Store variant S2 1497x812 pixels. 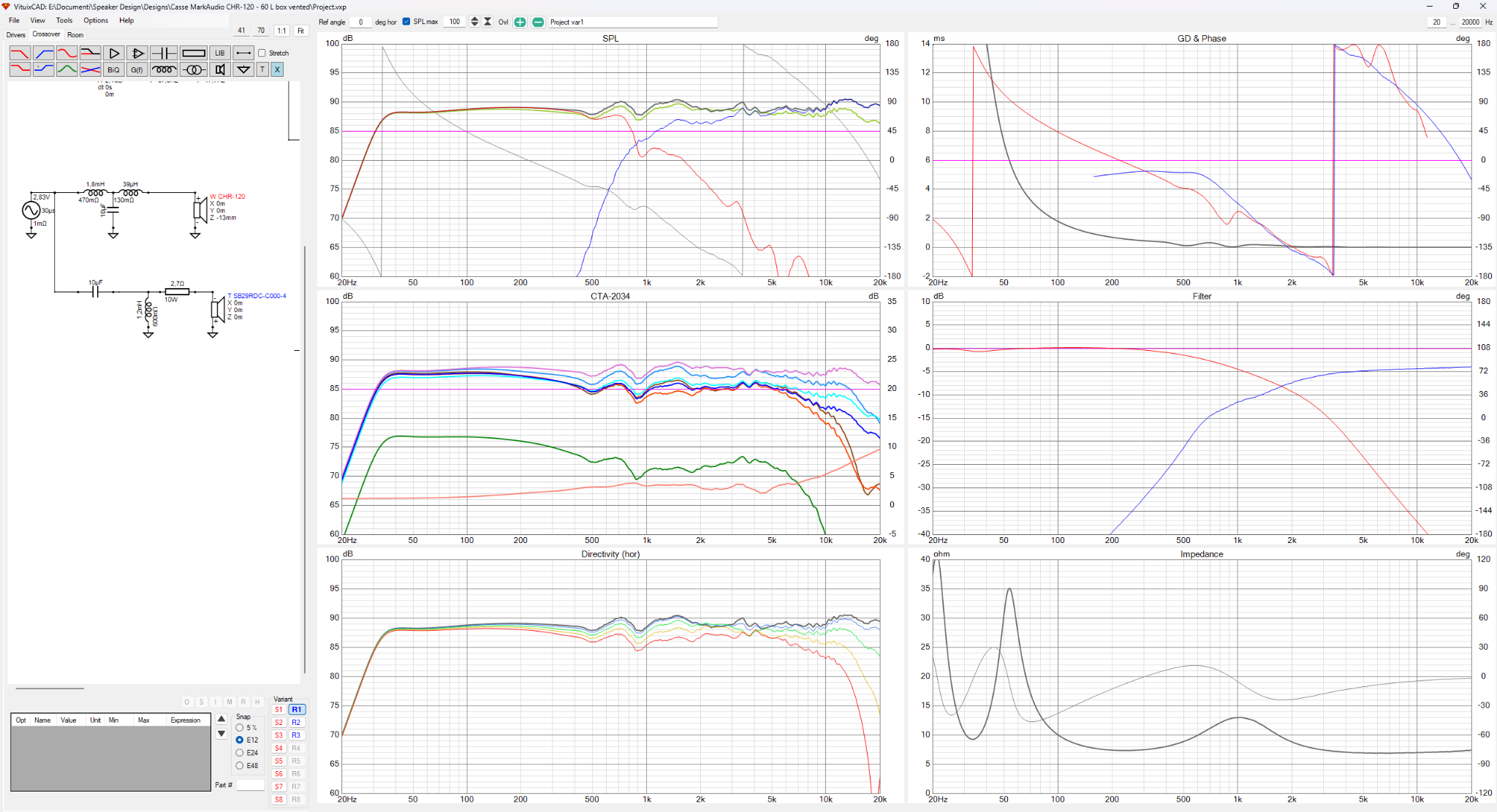[x=278, y=723]
